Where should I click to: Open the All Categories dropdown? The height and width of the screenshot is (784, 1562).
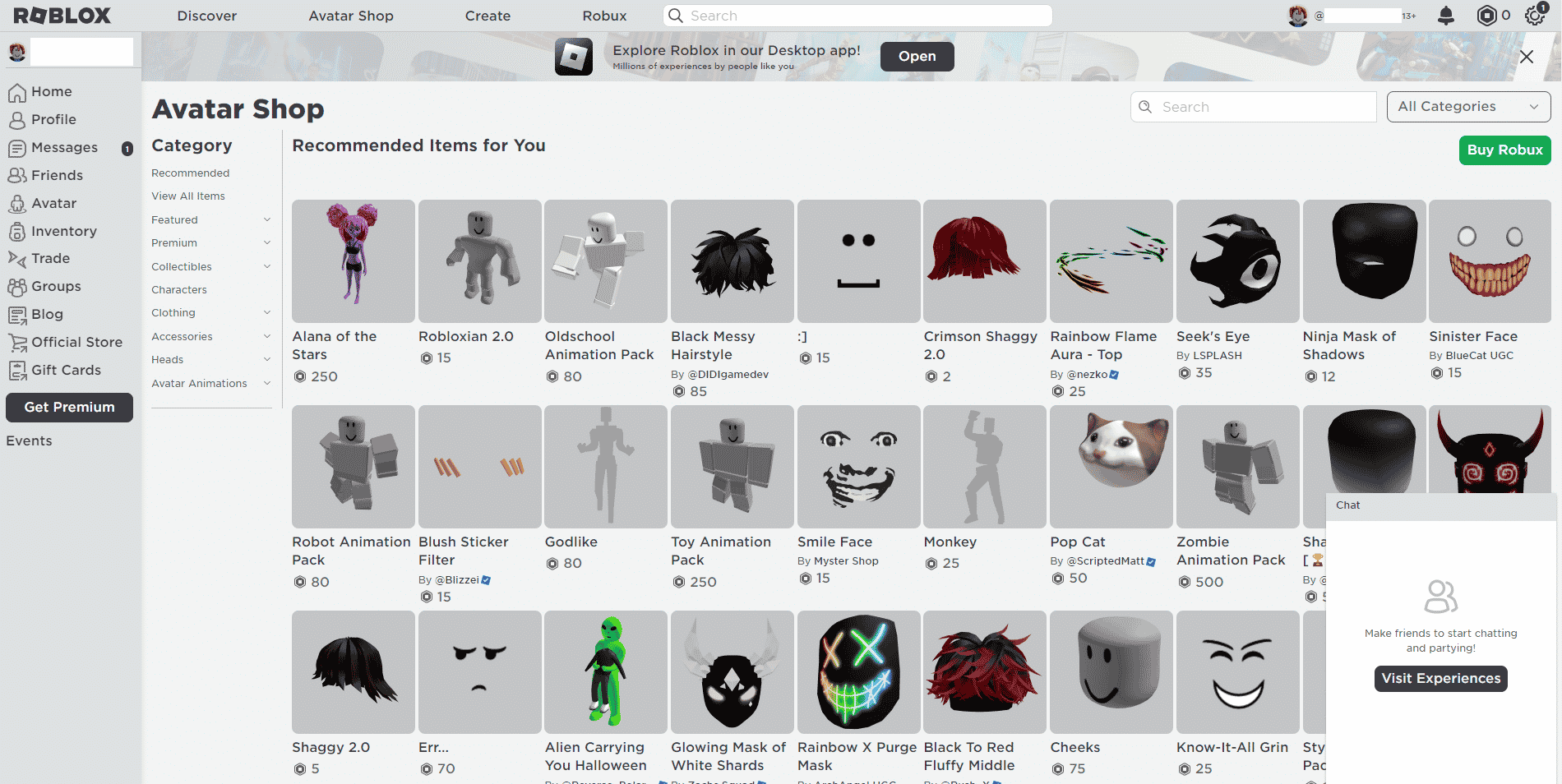1468,106
